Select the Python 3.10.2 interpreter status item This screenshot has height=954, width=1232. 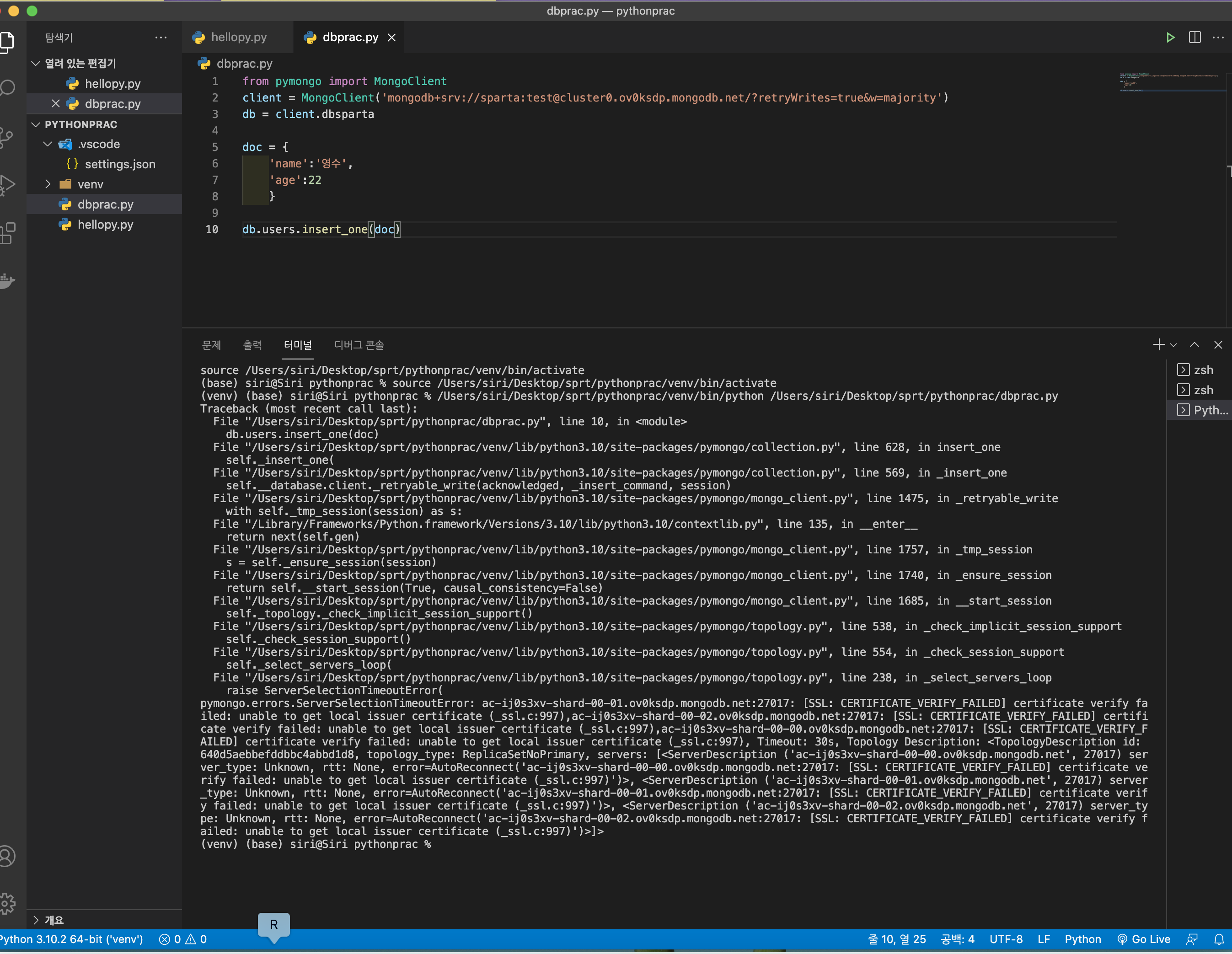71,940
